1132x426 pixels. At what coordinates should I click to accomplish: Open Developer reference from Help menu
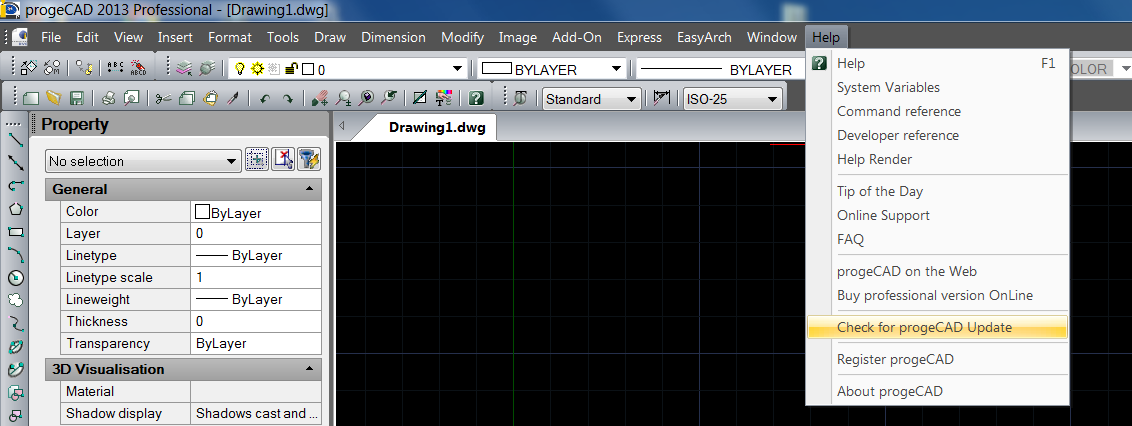pyautogui.click(x=898, y=135)
